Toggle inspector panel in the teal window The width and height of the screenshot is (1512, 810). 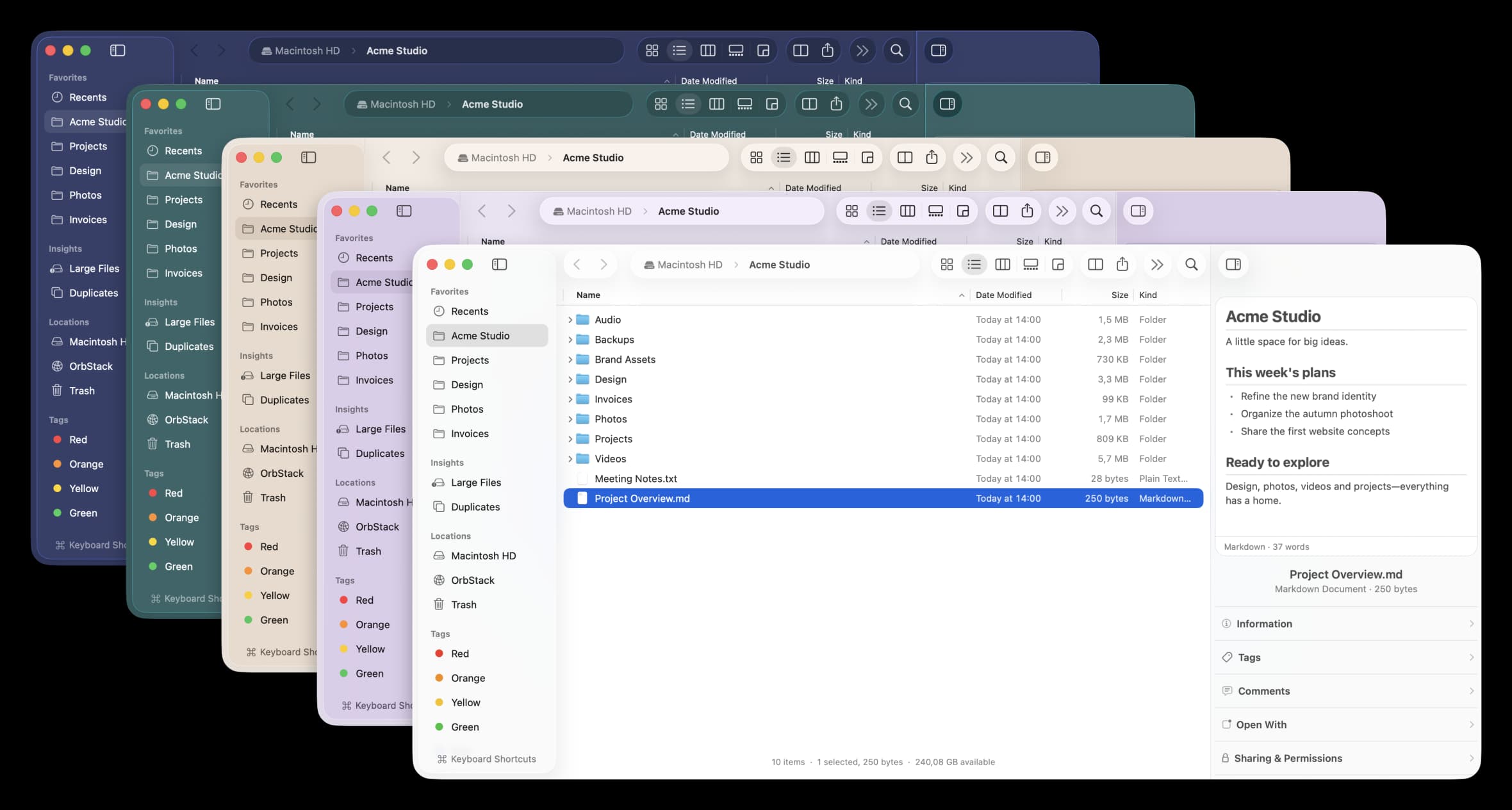(947, 104)
